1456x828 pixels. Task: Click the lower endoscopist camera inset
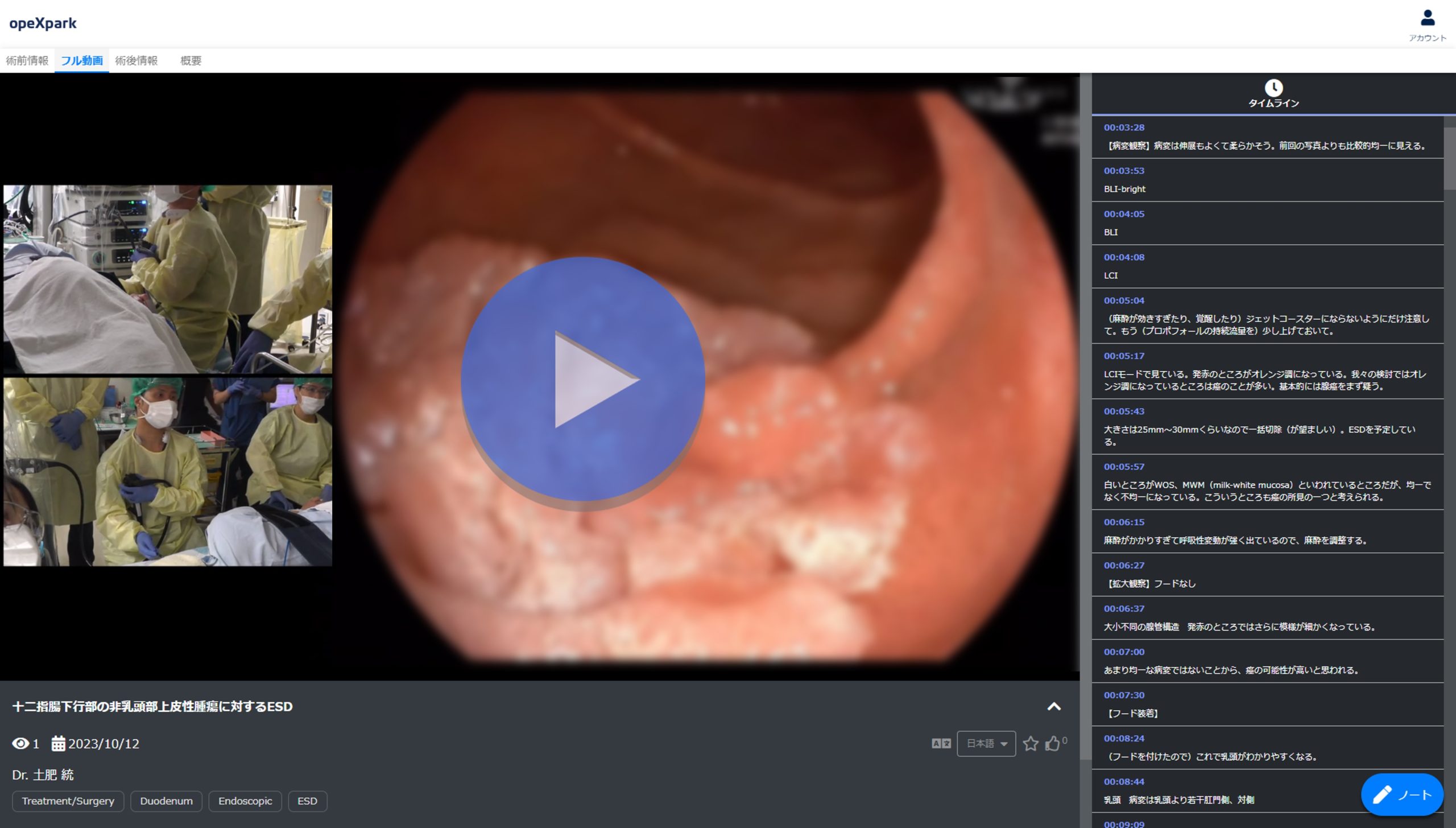coord(168,472)
